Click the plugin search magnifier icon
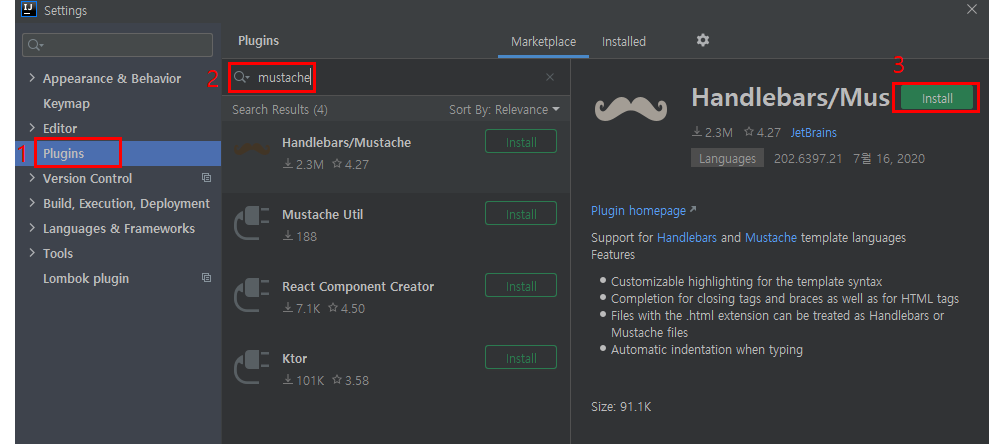989x444 pixels. click(x=242, y=77)
